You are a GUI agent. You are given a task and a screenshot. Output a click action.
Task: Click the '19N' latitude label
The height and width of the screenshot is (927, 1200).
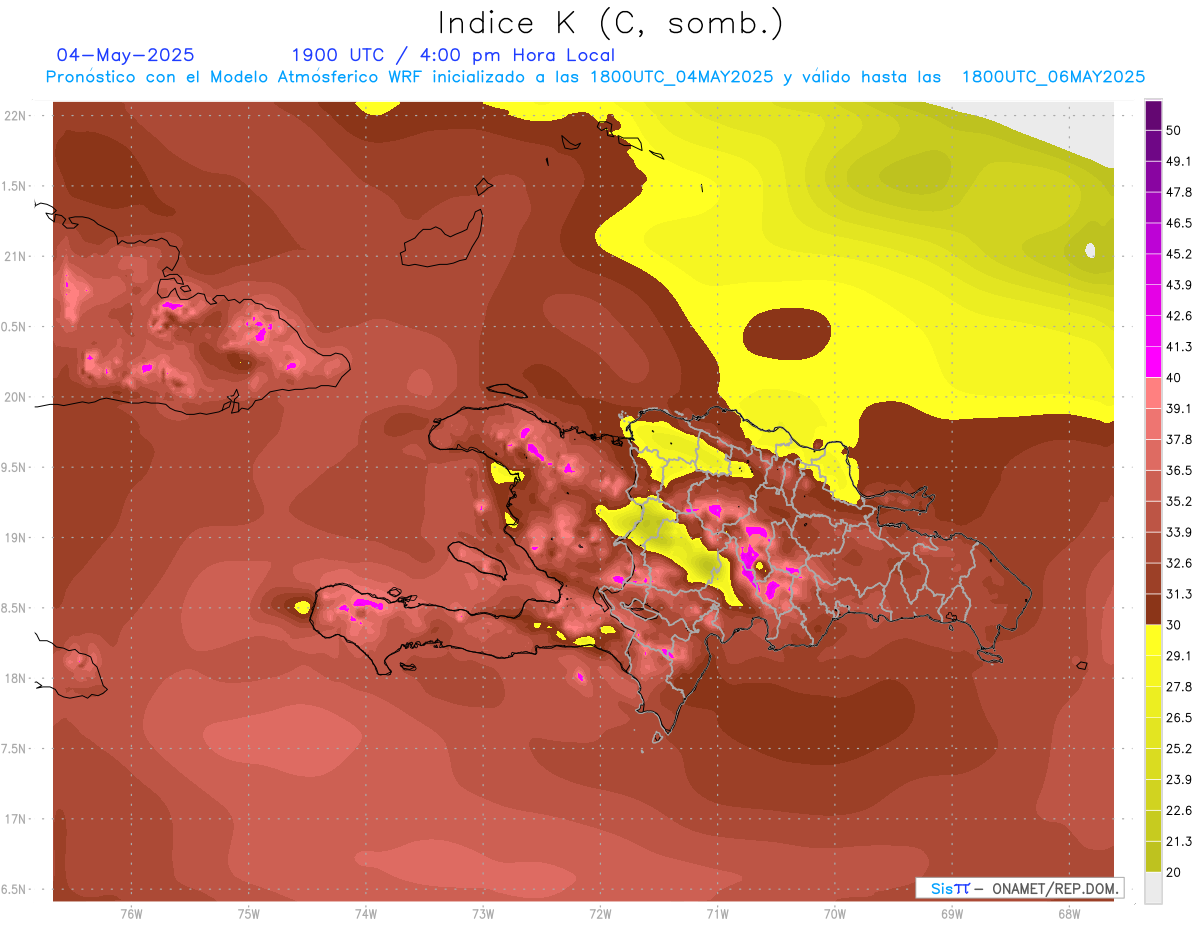[16, 537]
